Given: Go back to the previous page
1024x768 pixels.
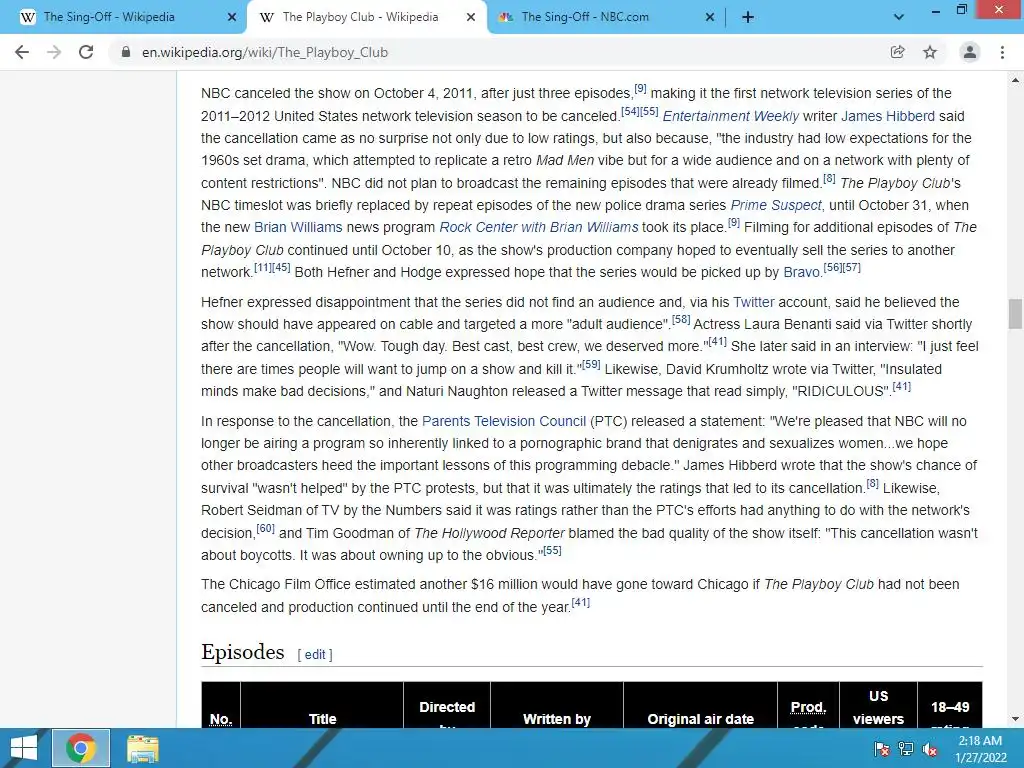Looking at the screenshot, I should [x=22, y=52].
